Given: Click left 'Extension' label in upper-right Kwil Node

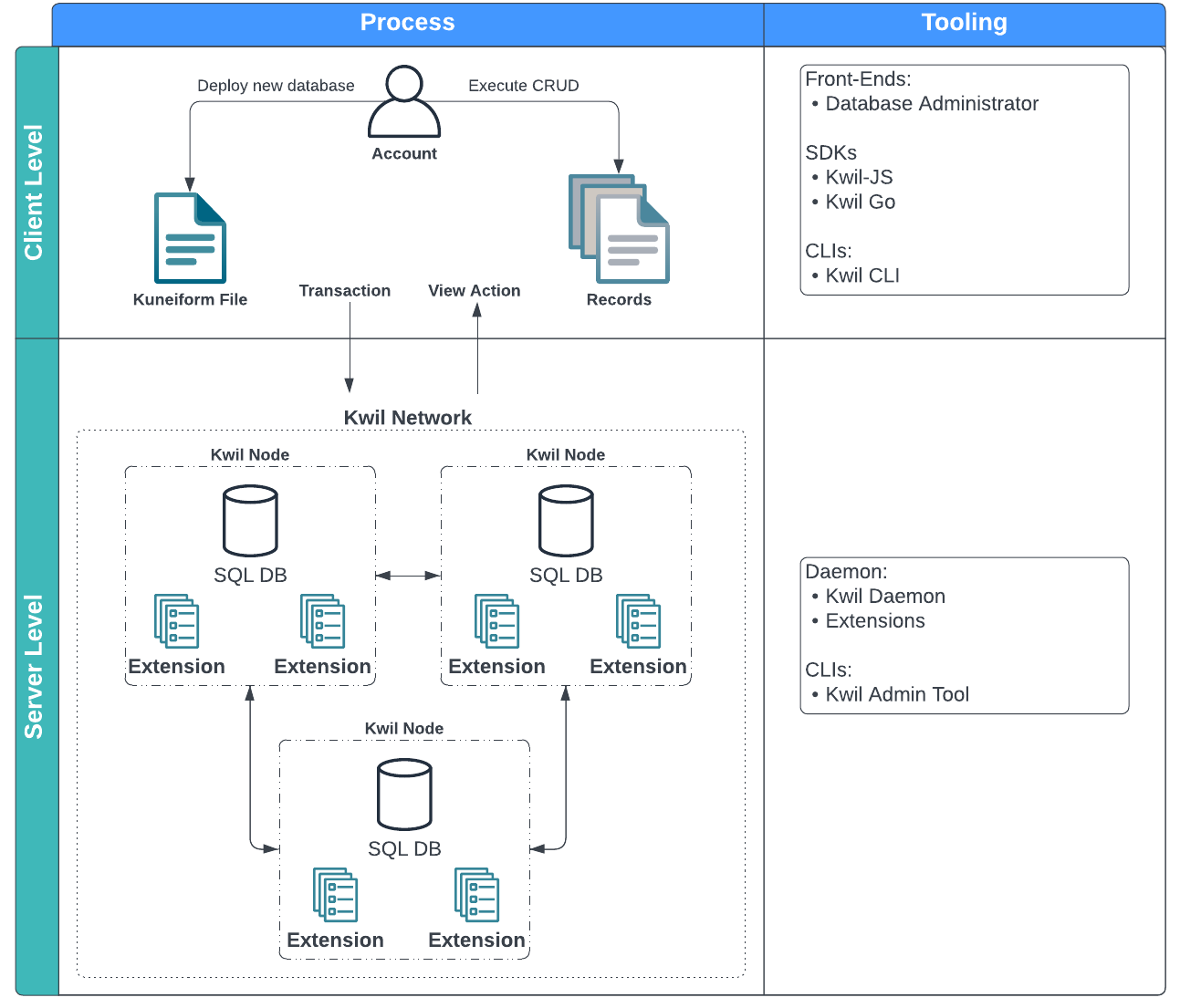Looking at the screenshot, I should [497, 667].
